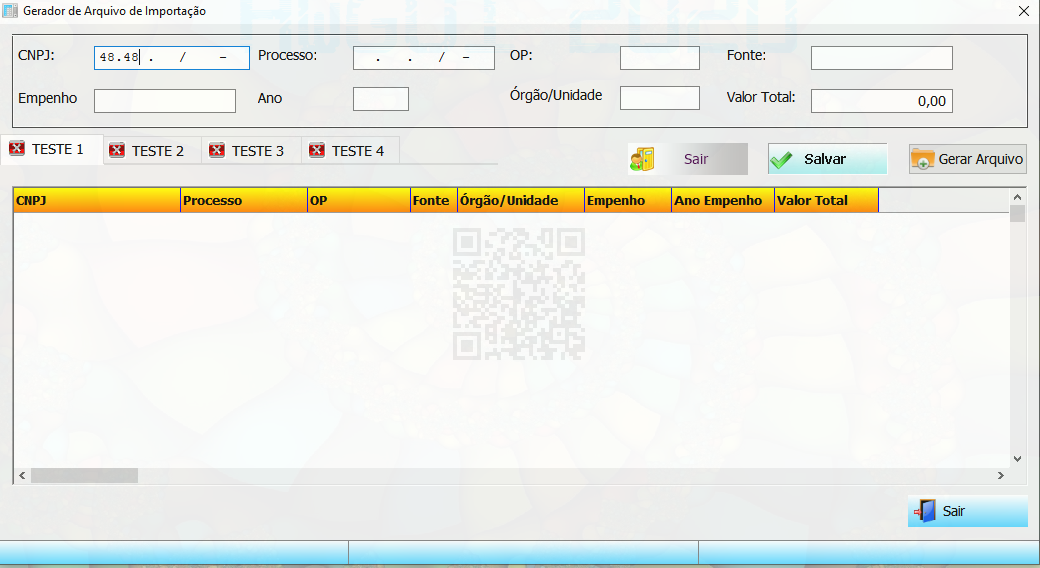Viewport: 1040px width, 568px height.
Task: Select the TESTE 4 tab
Action: click(350, 151)
